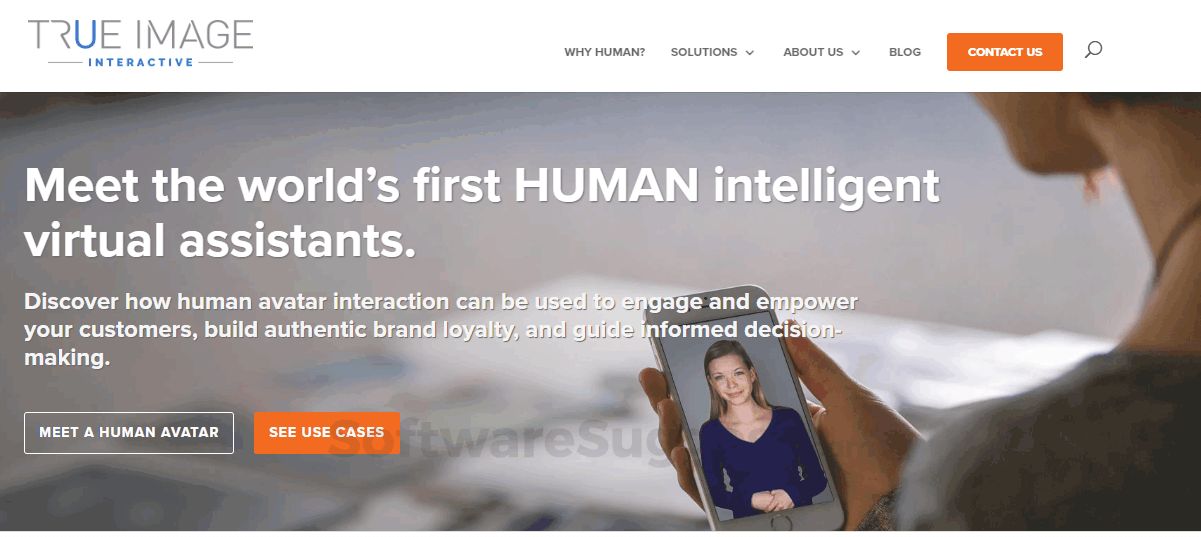Click the orange Contact Us button
1201x537 pixels.
coord(1005,52)
